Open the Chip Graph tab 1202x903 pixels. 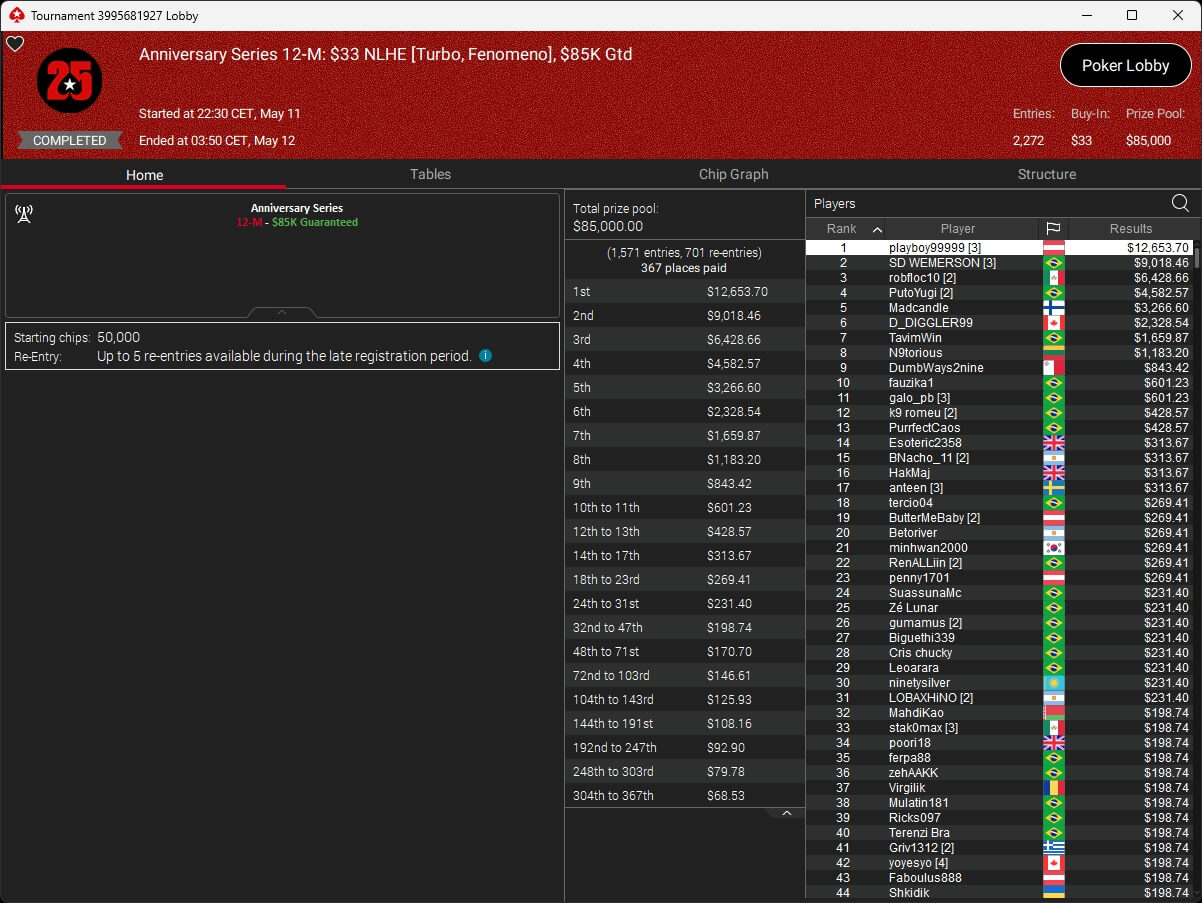tap(734, 174)
